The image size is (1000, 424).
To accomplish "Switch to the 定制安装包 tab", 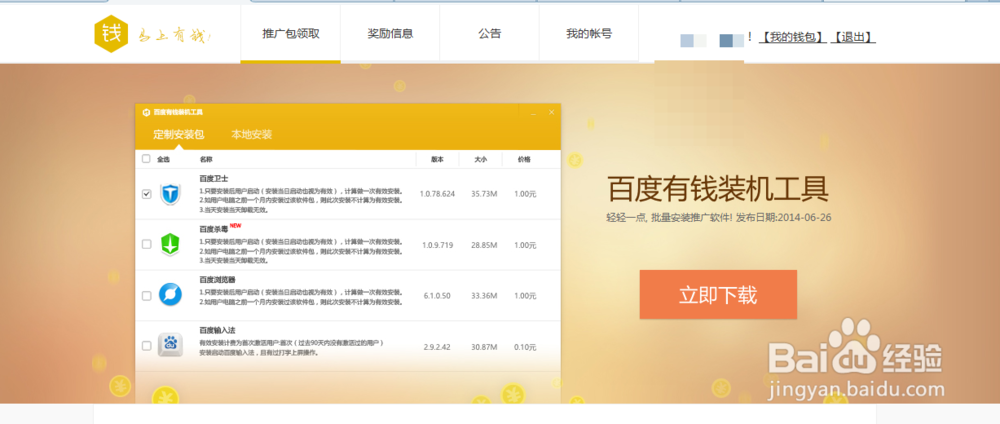I will 179,135.
